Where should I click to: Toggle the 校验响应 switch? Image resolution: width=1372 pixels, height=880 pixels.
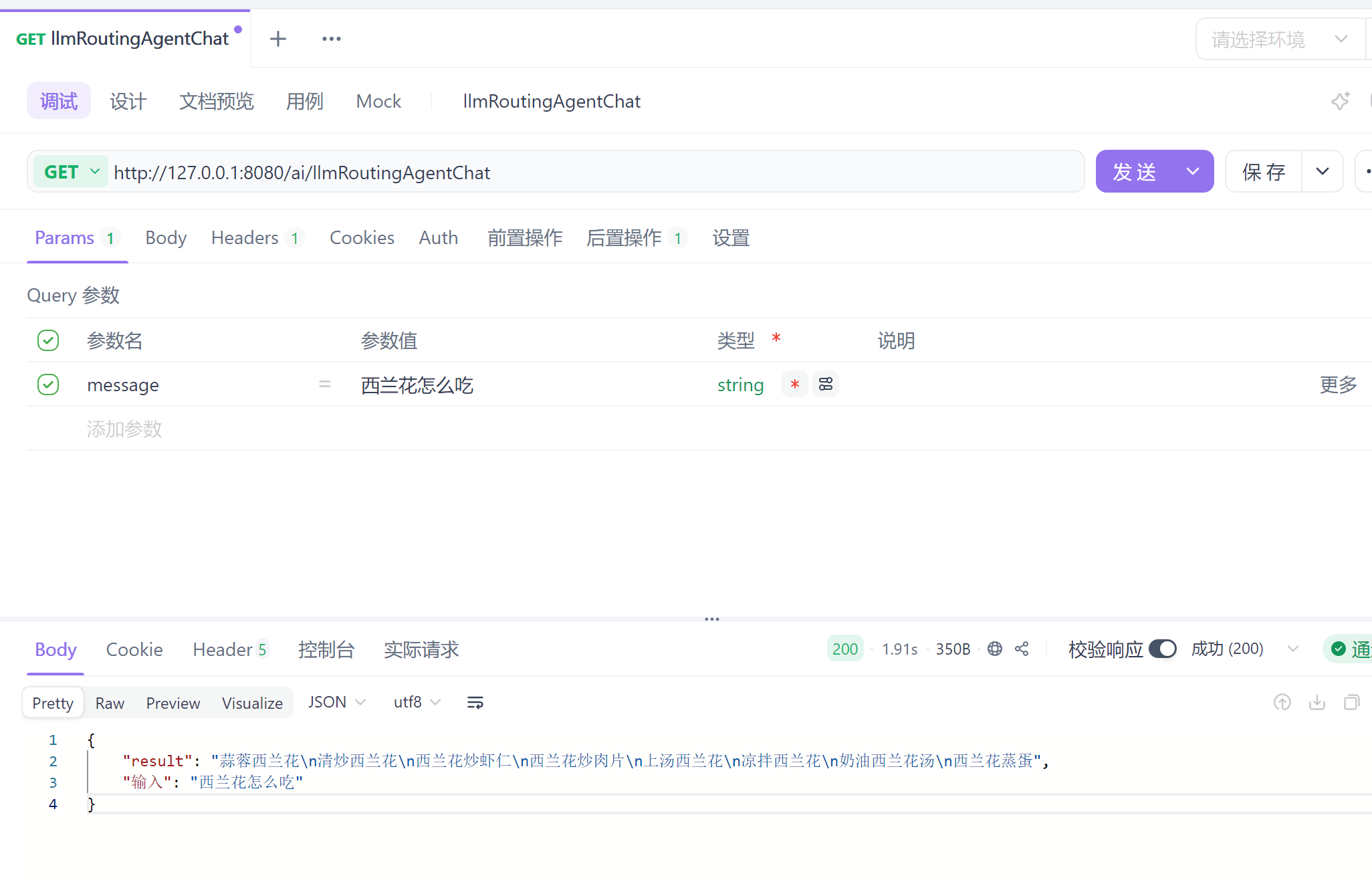1163,649
